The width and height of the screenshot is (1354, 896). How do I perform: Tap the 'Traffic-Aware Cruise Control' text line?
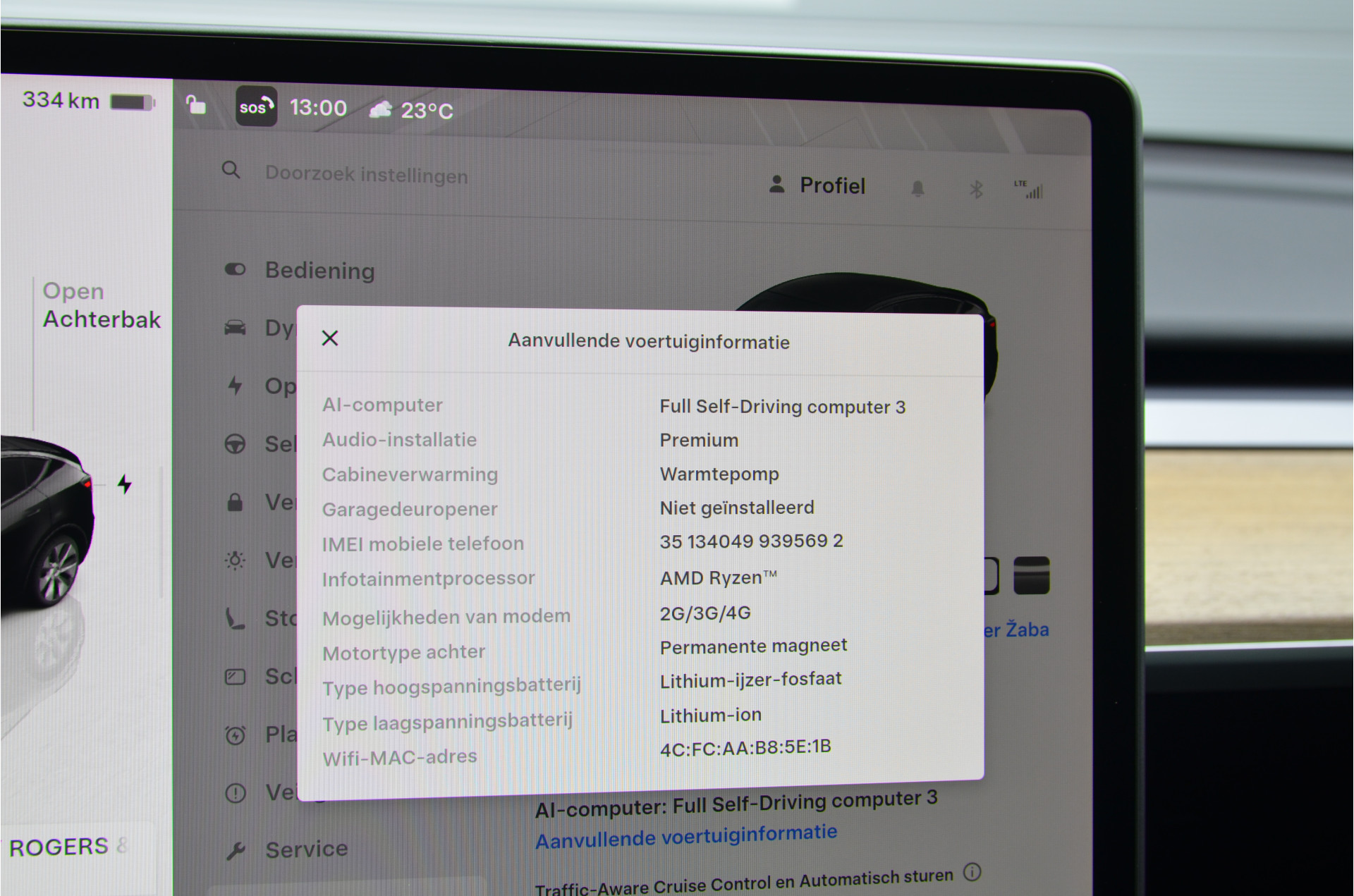tap(744, 882)
